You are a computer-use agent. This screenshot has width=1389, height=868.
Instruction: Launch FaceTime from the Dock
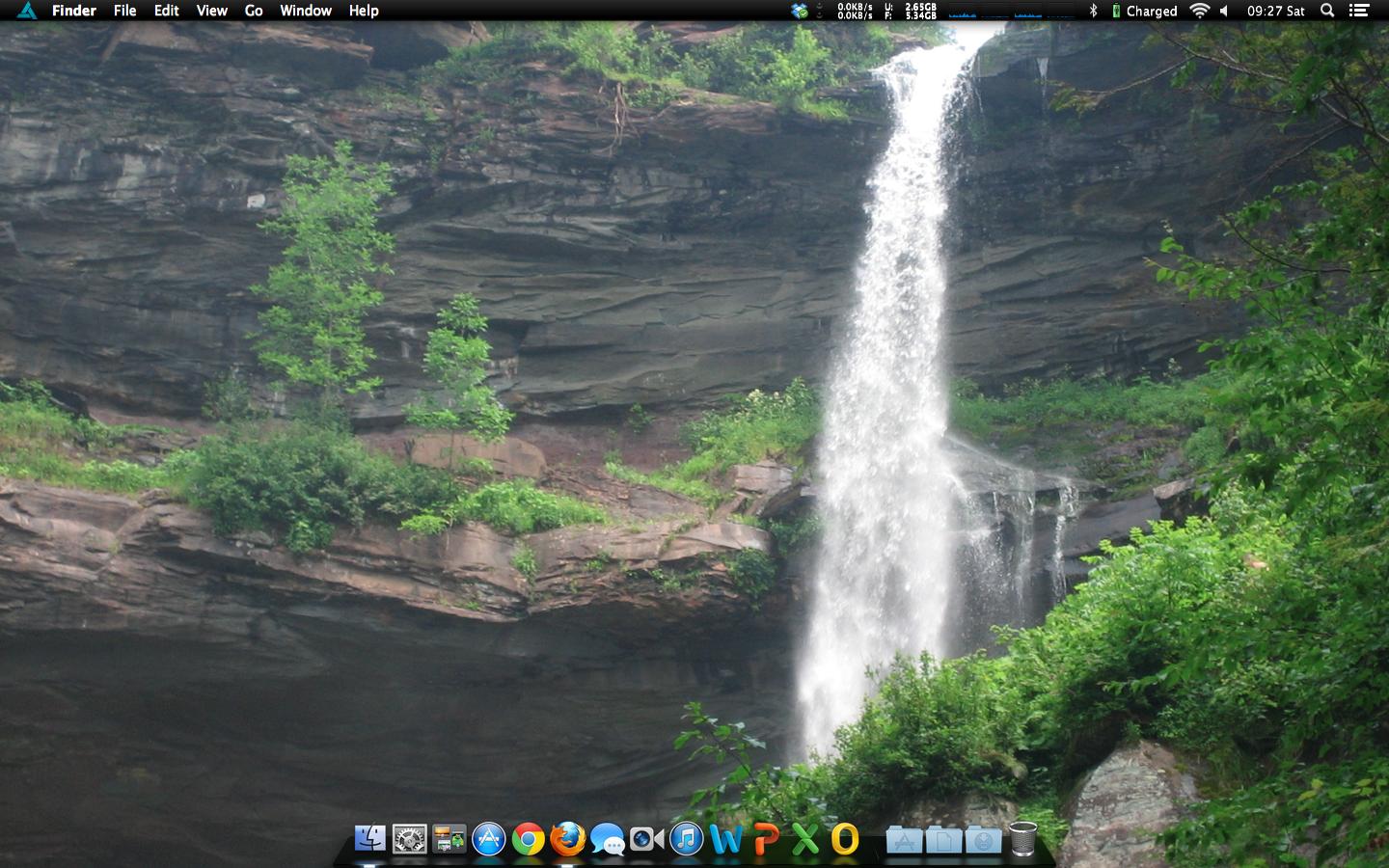(646, 839)
